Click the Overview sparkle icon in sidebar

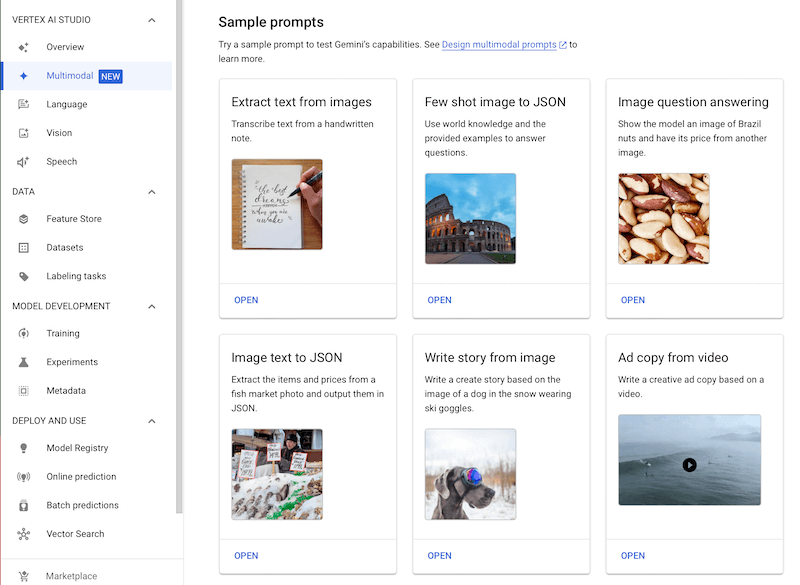pos(24,47)
